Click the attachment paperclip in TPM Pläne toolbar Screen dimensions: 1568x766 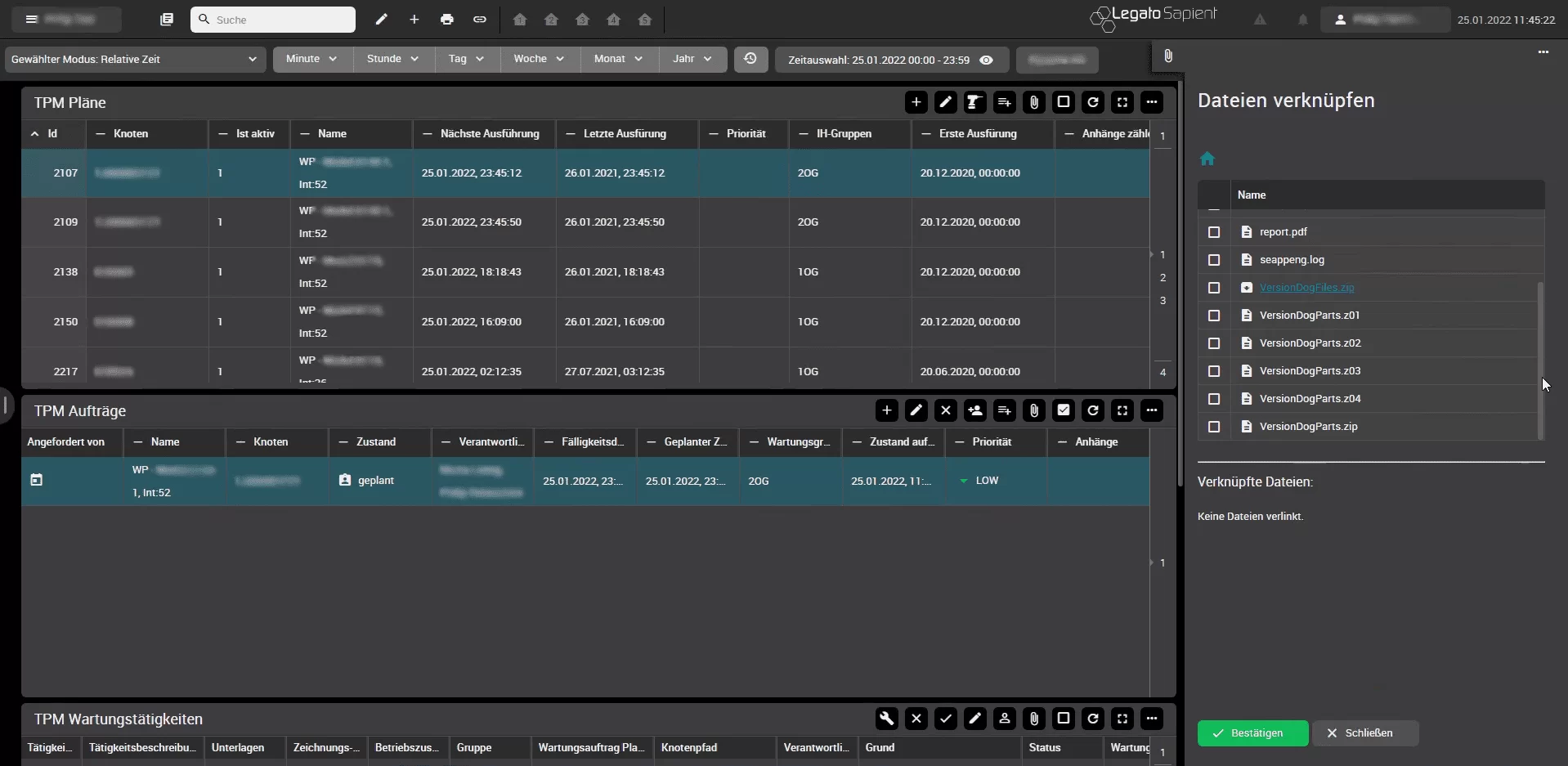(x=1033, y=102)
